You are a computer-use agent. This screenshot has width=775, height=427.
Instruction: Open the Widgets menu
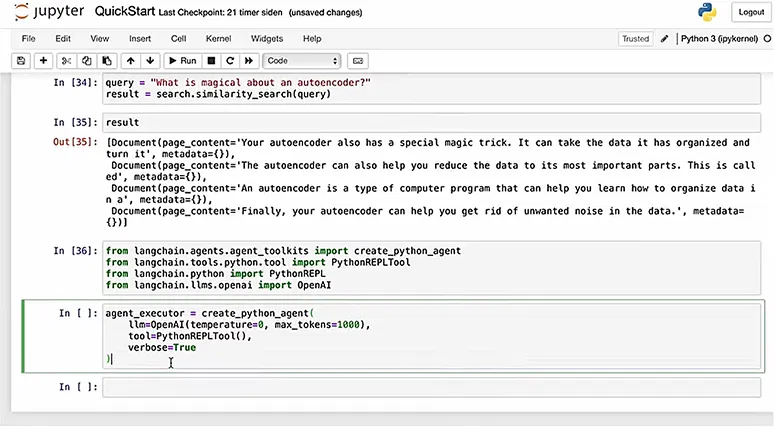(x=267, y=38)
